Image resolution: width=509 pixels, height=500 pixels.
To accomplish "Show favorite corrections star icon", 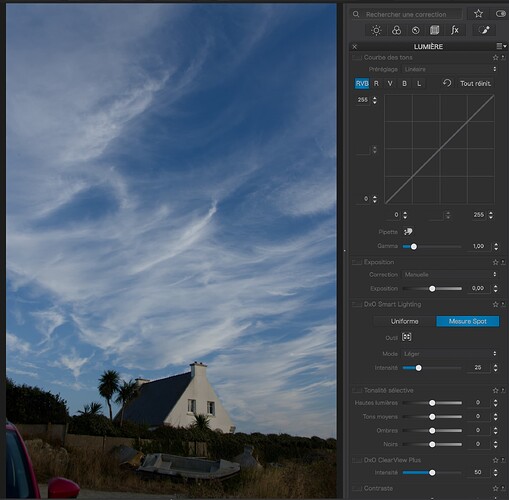I will tap(478, 14).
